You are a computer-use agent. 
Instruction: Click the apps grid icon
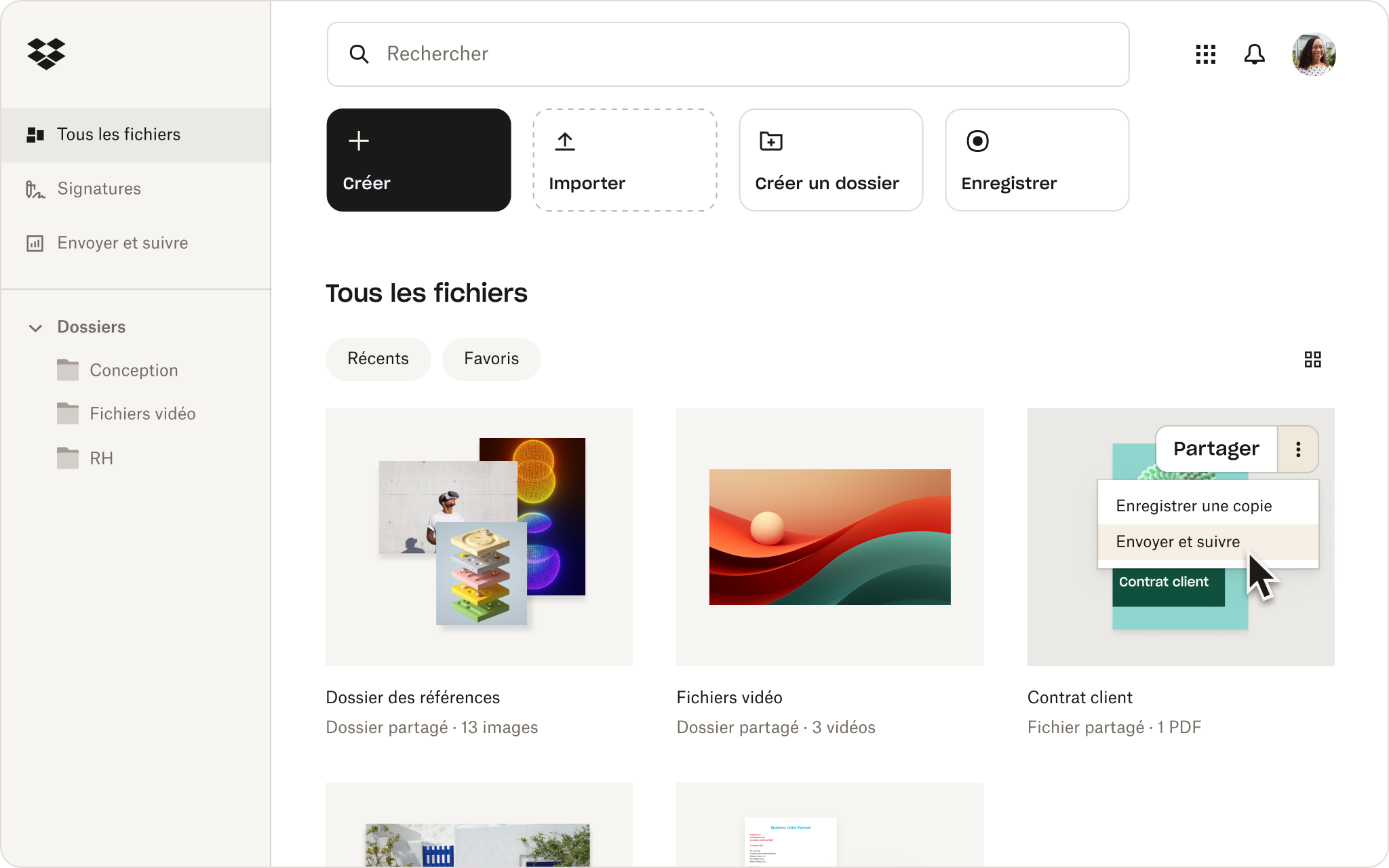pyautogui.click(x=1205, y=54)
